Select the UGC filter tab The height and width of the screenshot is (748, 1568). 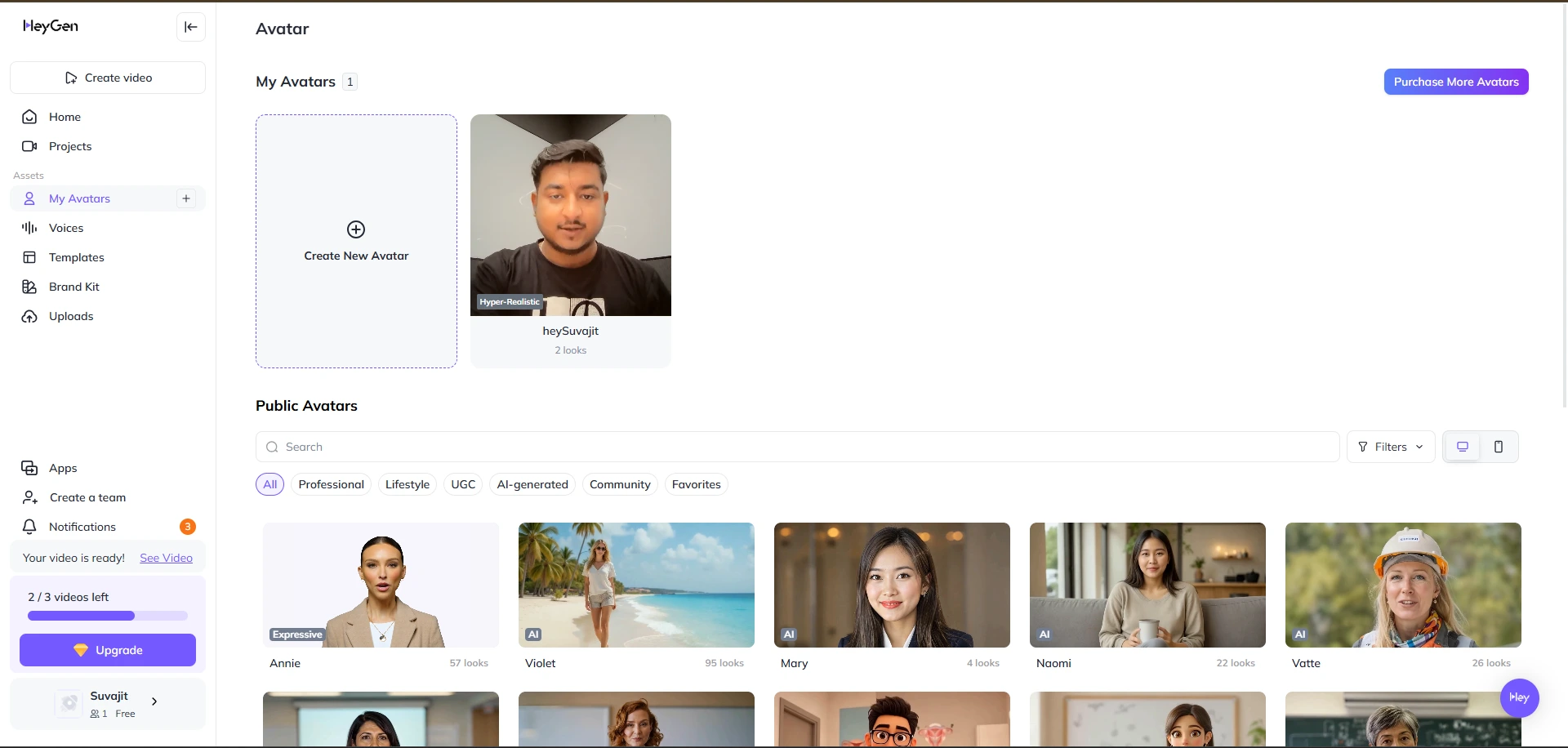point(463,484)
